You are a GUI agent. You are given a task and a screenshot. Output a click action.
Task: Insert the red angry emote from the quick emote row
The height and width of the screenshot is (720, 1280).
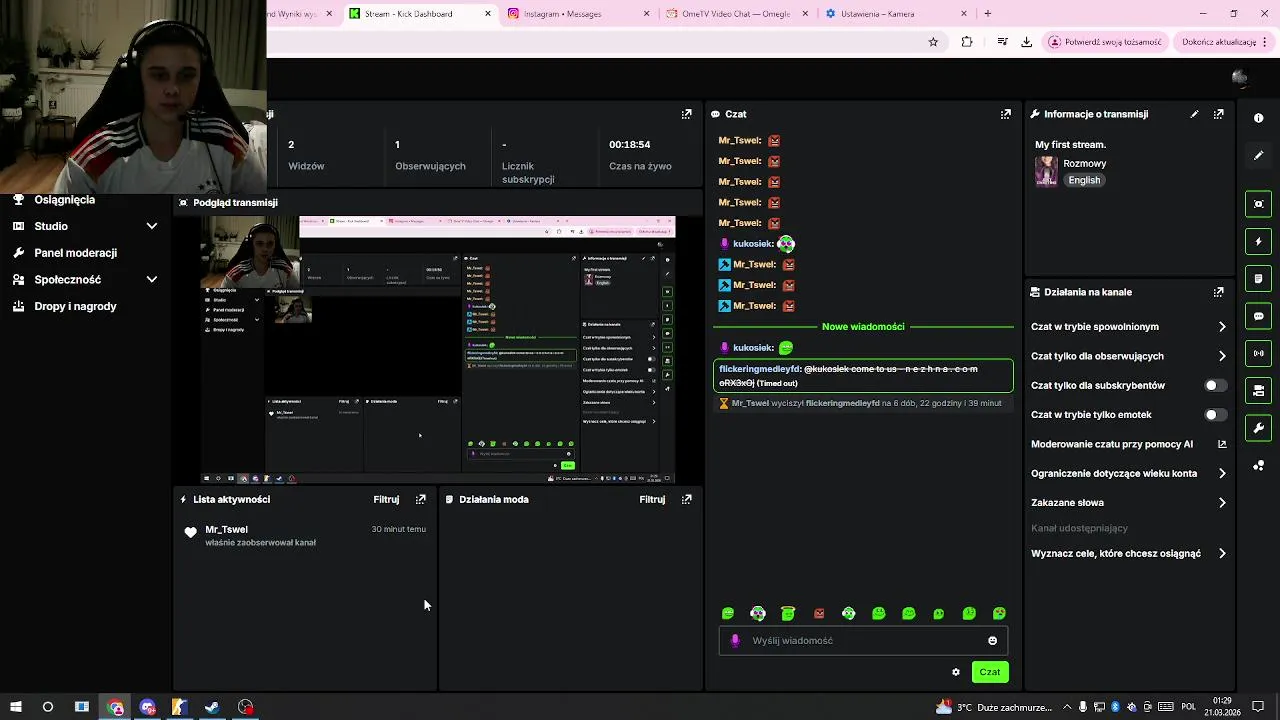tap(819, 613)
